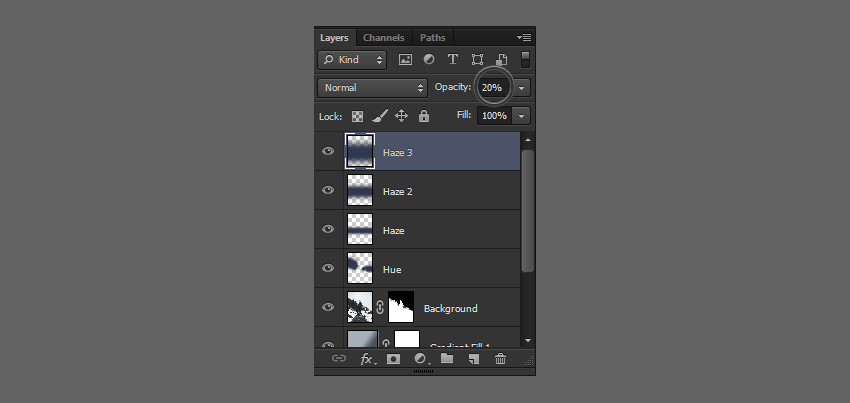
Task: Select the Haze 2 layer thumbnail
Action: coord(360,190)
